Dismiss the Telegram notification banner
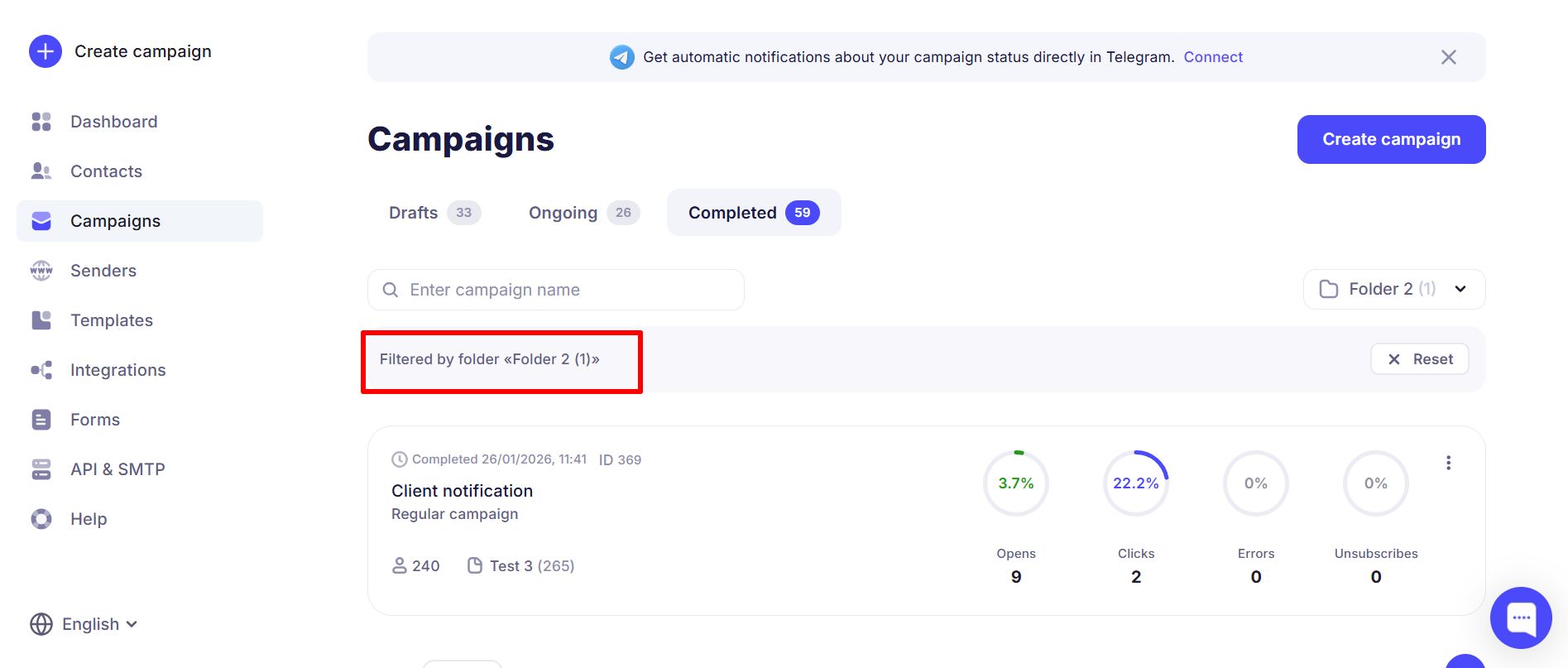 click(1448, 57)
